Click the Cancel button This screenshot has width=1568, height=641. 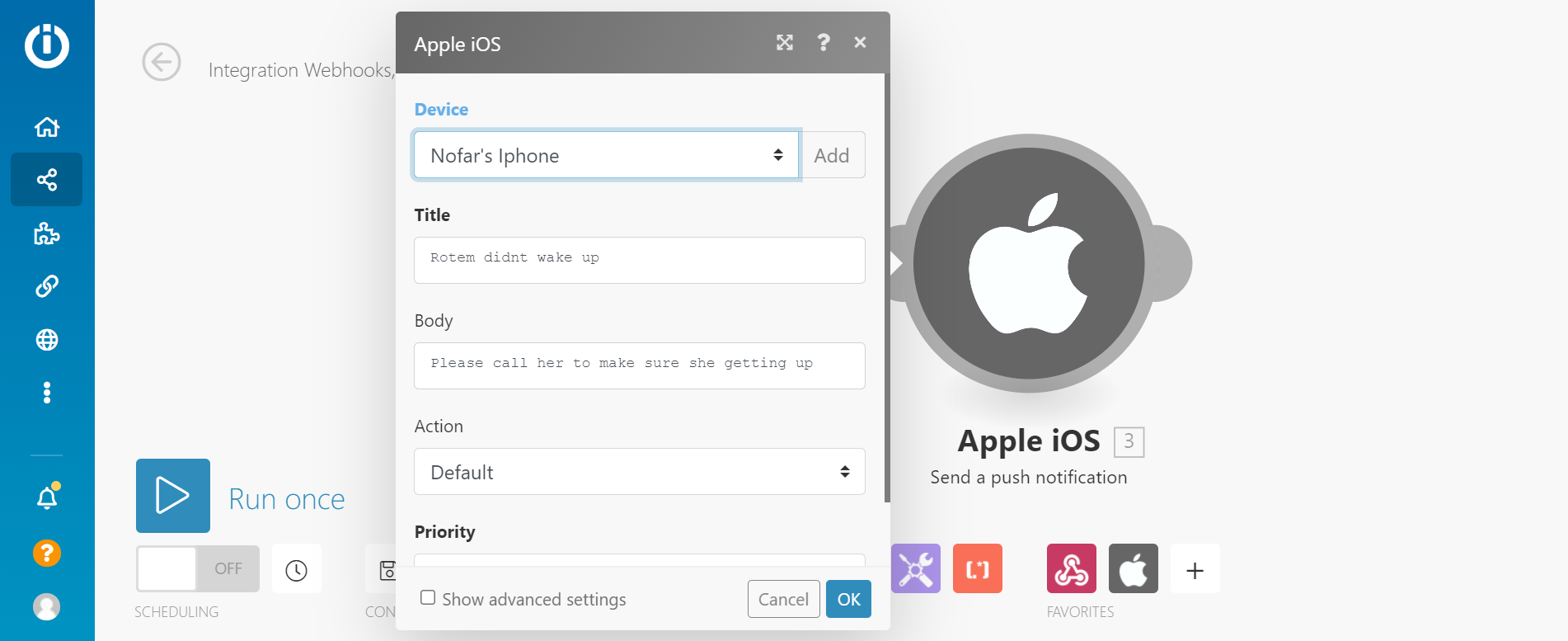[784, 599]
